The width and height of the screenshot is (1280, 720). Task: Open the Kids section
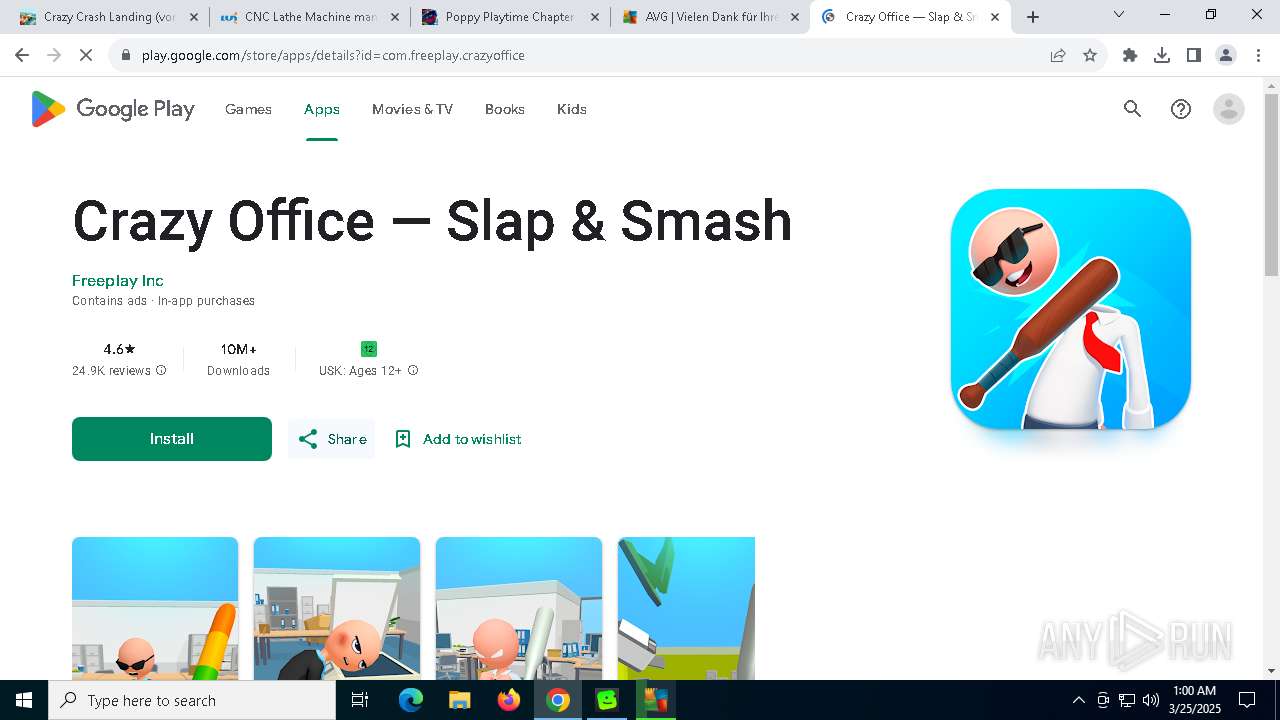click(572, 109)
